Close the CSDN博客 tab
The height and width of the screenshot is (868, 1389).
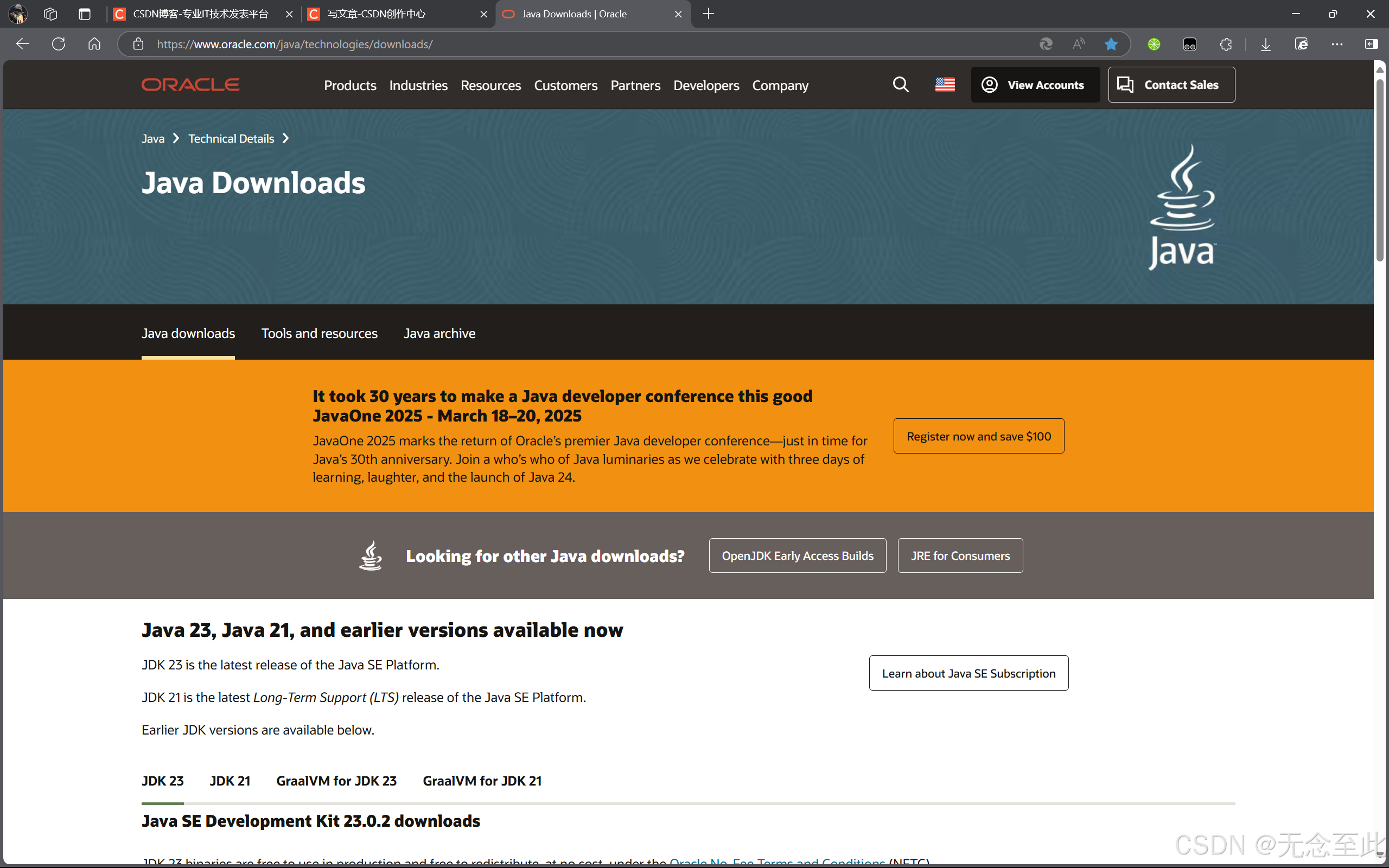click(x=289, y=14)
